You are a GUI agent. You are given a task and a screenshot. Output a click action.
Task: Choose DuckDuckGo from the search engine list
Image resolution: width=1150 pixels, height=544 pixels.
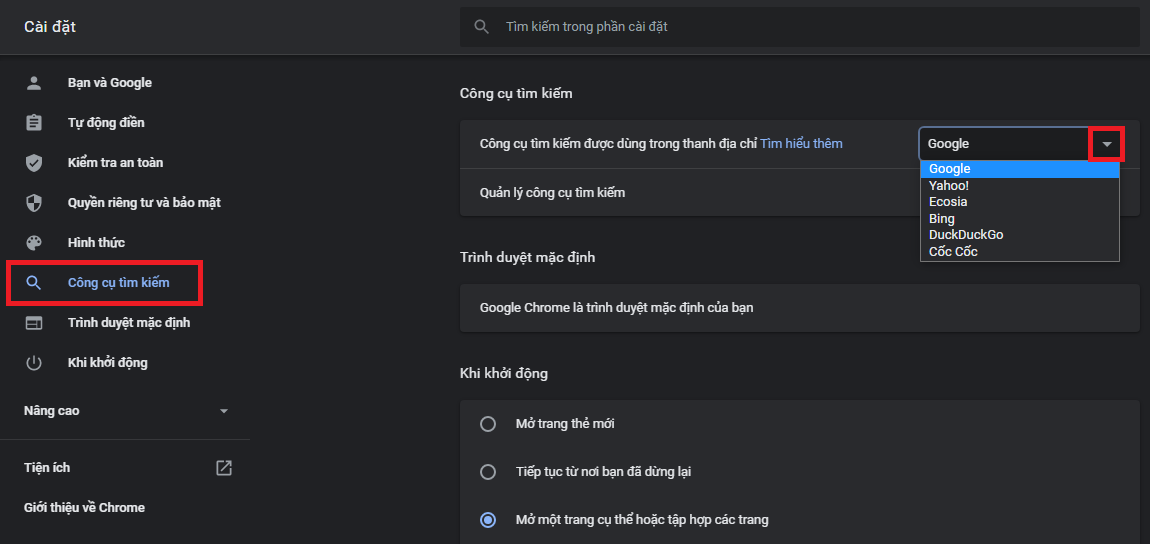pos(966,235)
